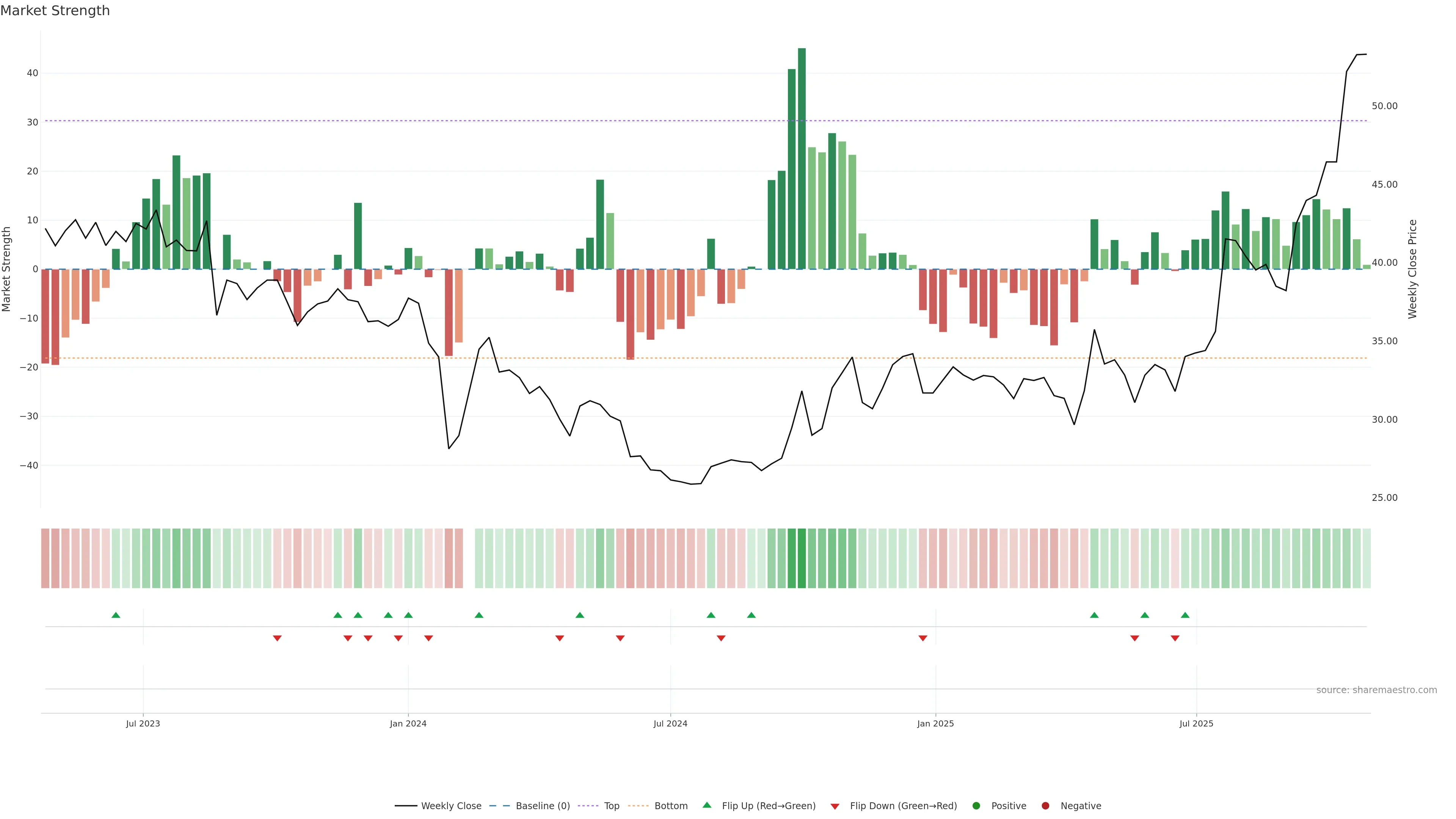The height and width of the screenshot is (819, 1456).
Task: Click the darkest green heatmap strip cell
Action: 802,559
